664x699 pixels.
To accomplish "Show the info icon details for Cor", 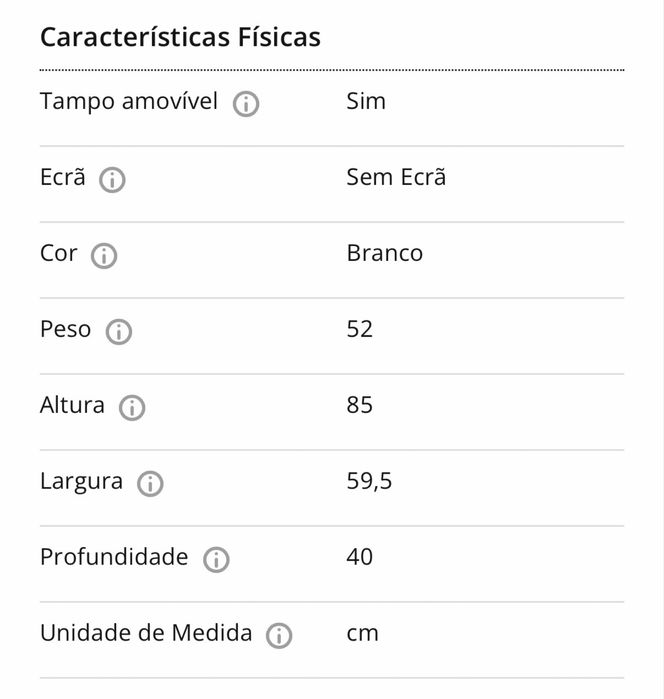I will [x=104, y=256].
